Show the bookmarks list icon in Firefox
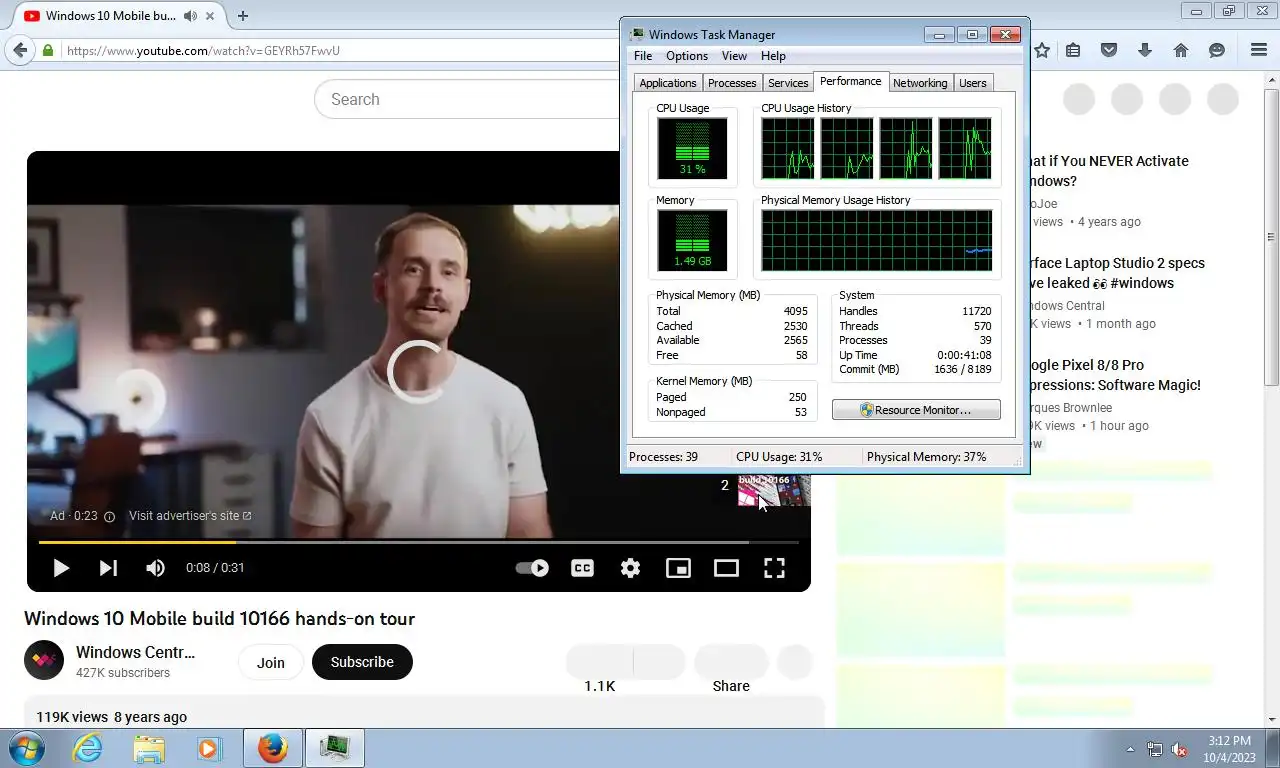Viewport: 1280px width, 768px height. click(1073, 50)
